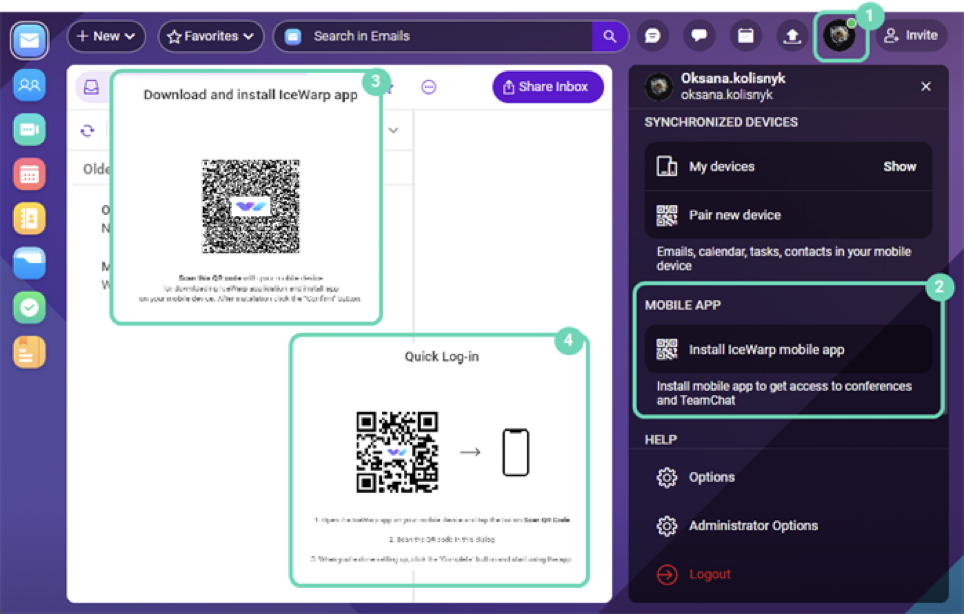Show My devices list
The width and height of the screenshot is (964, 614).
point(899,167)
